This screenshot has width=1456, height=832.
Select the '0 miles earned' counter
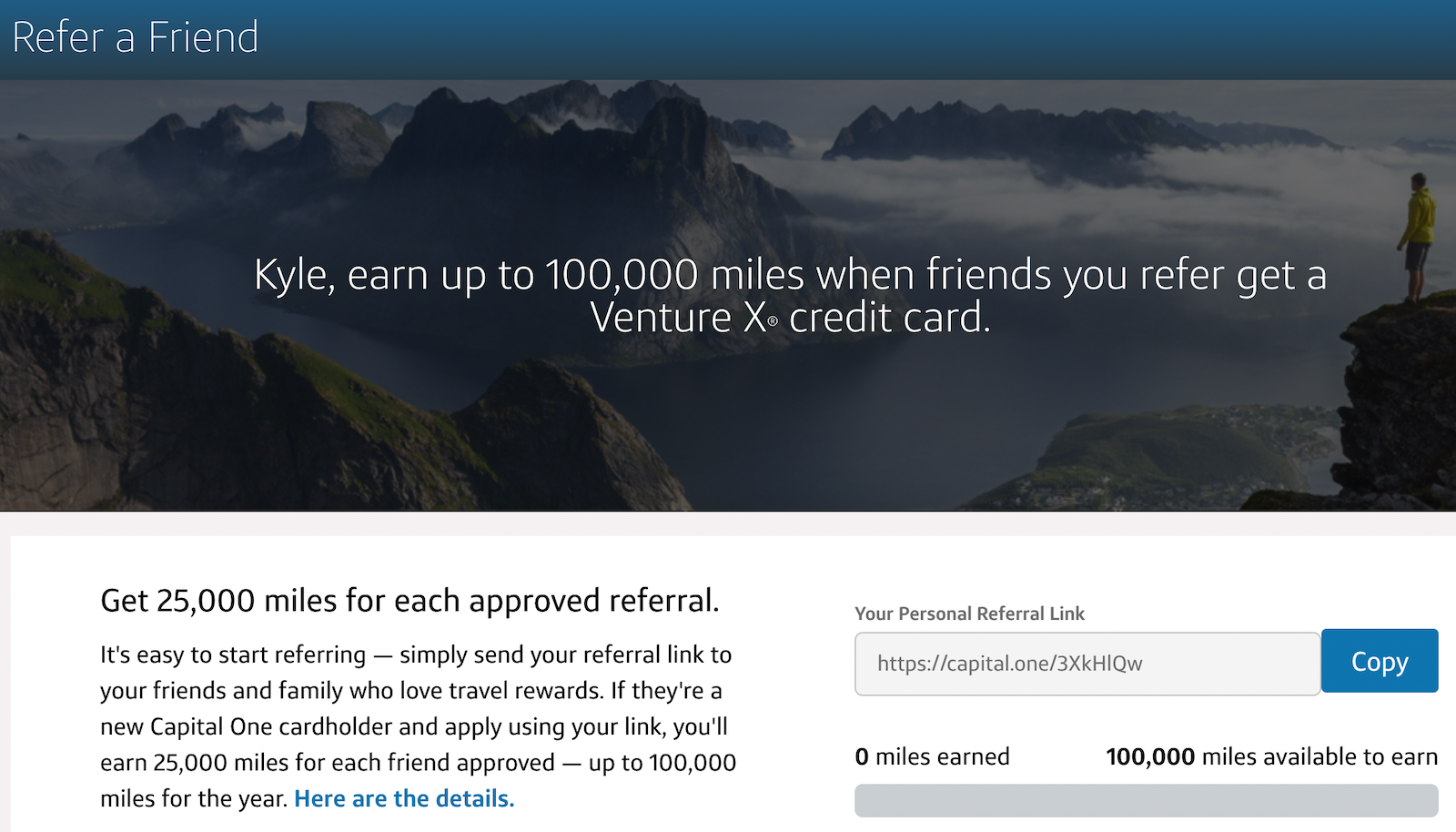point(931,756)
